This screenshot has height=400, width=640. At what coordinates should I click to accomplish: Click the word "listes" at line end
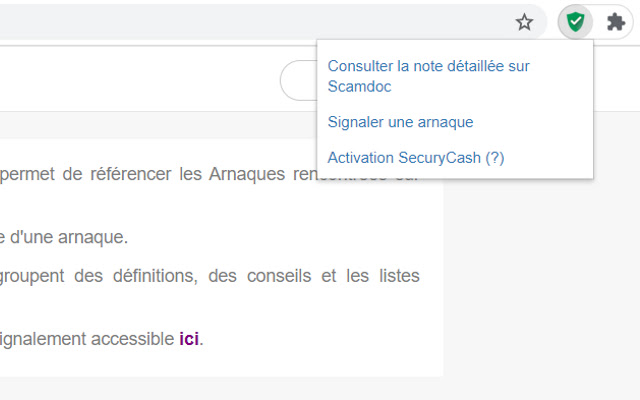397,276
